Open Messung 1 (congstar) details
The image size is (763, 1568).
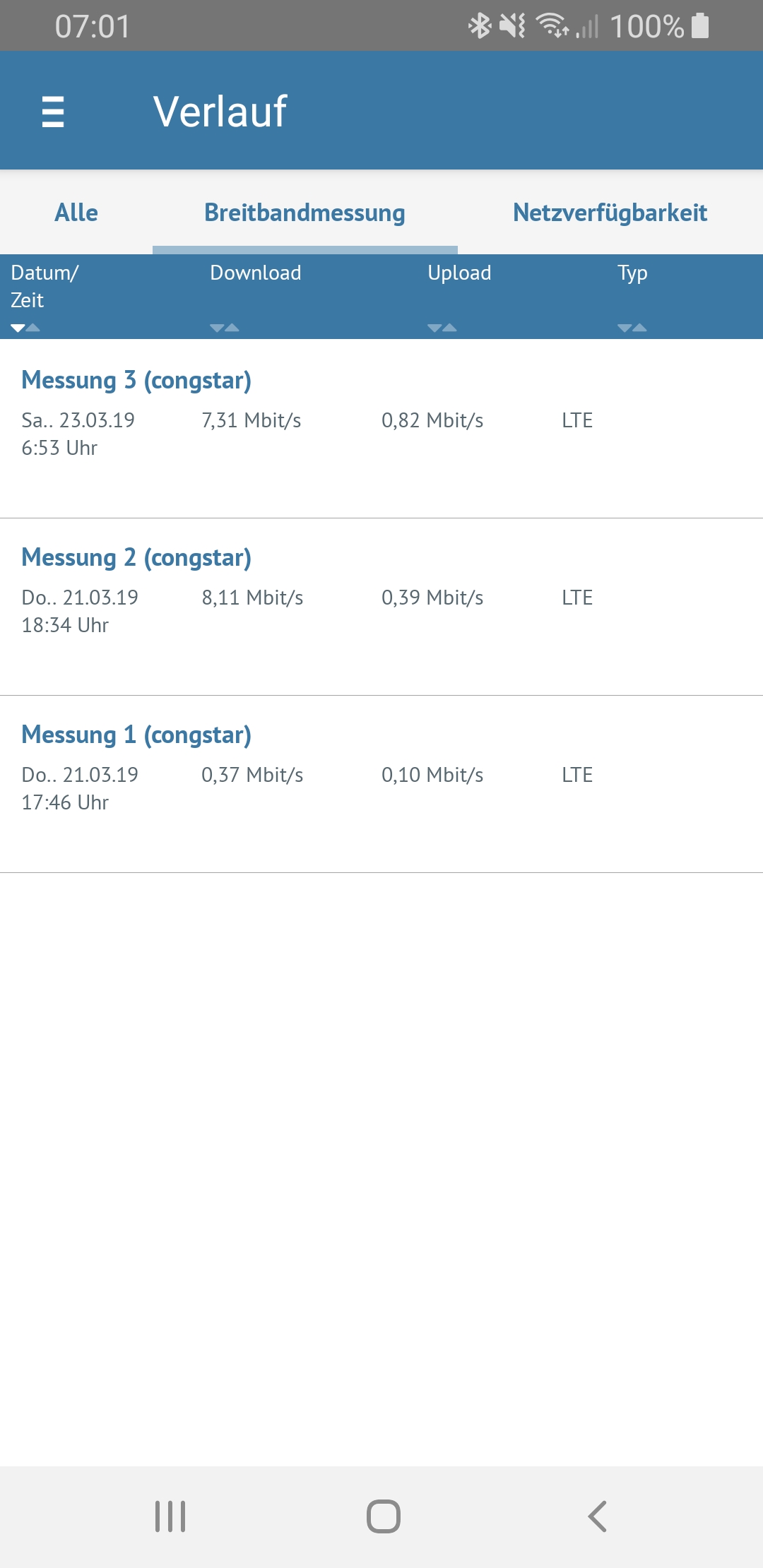tap(136, 735)
